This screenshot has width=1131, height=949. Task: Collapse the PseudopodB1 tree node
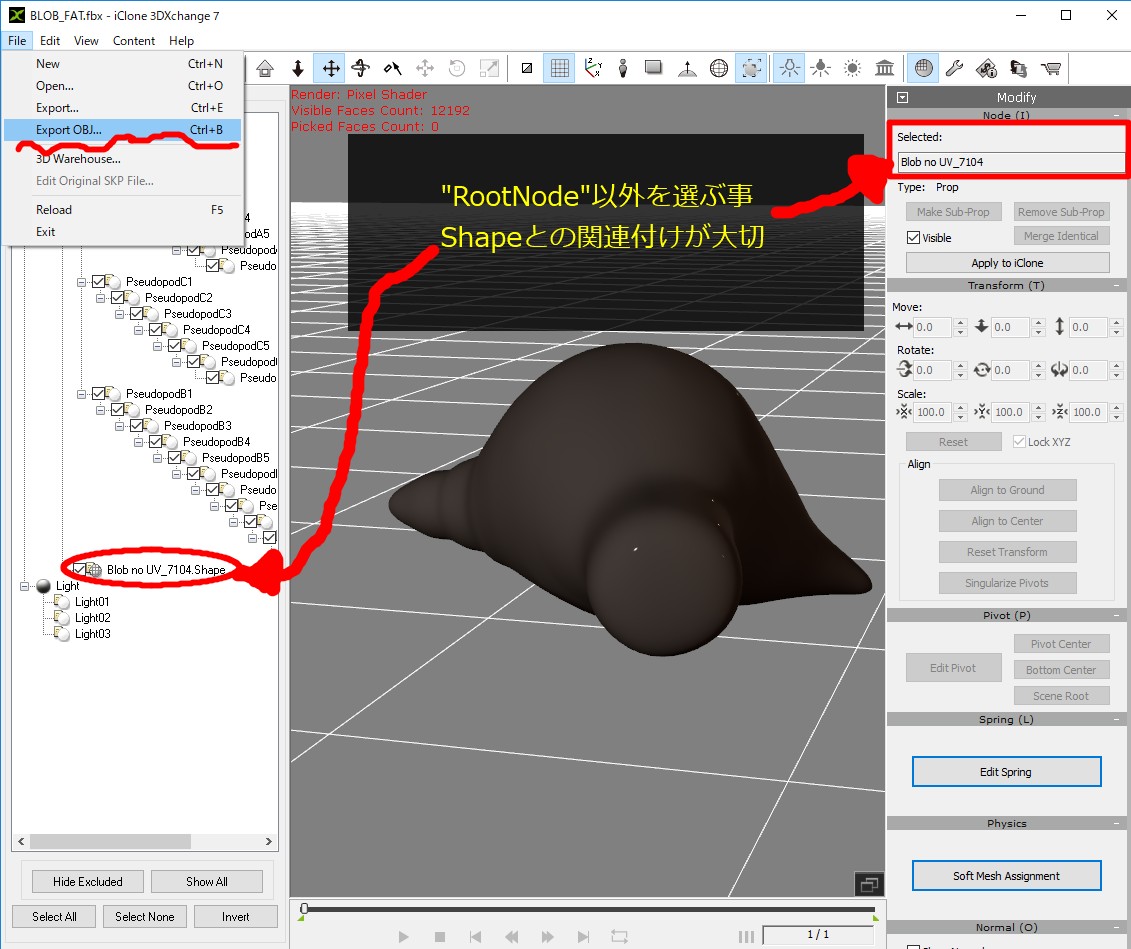(x=82, y=394)
